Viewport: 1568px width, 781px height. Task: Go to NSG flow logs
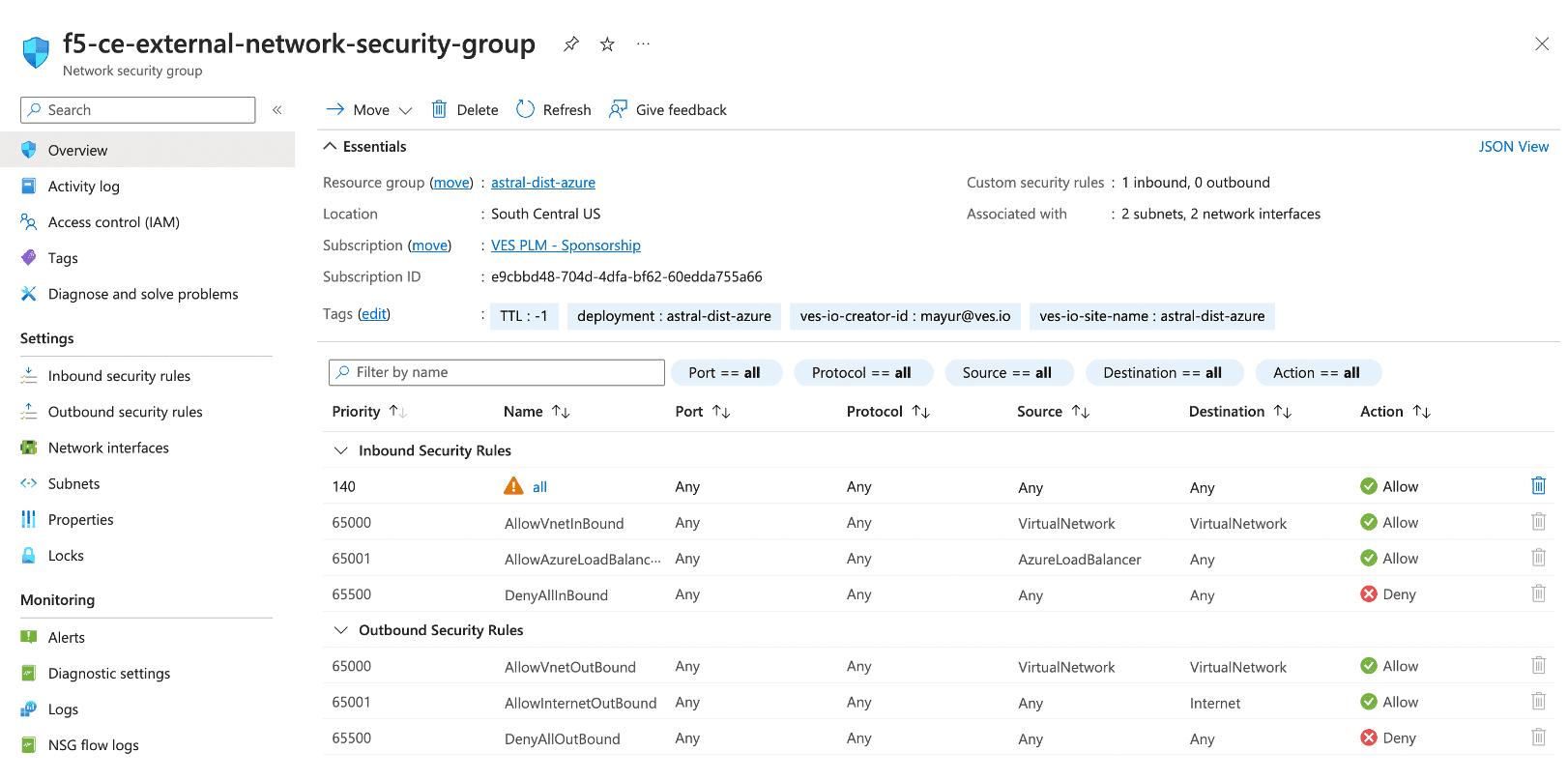[93, 745]
